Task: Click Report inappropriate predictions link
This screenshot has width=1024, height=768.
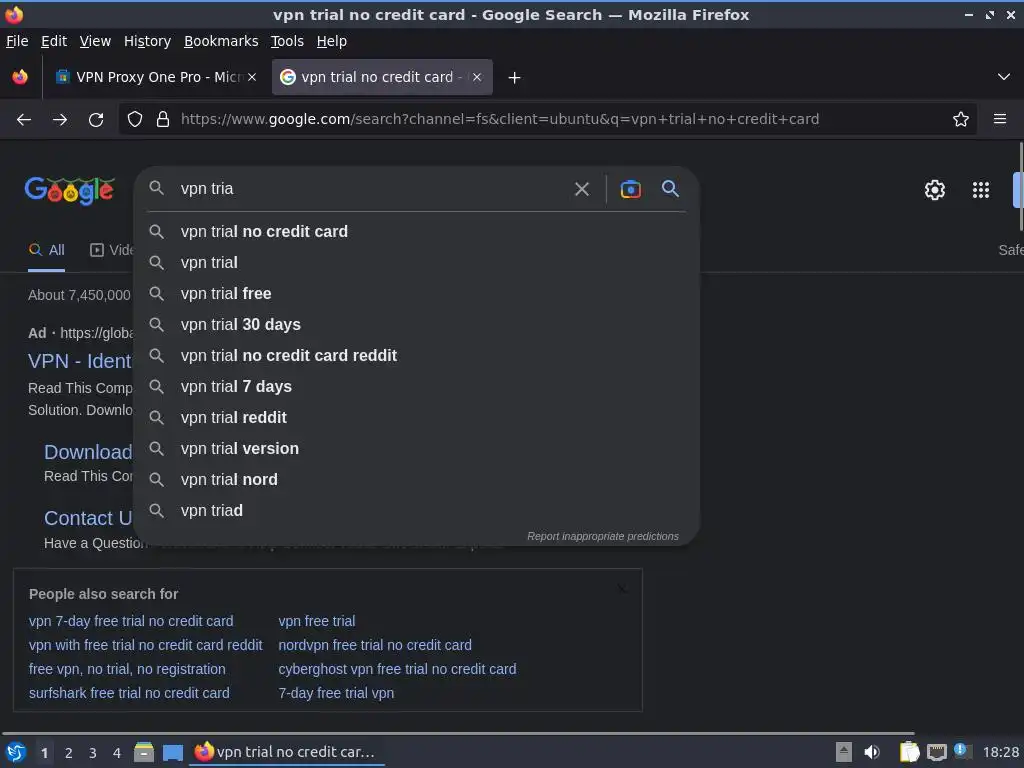Action: tap(603, 536)
